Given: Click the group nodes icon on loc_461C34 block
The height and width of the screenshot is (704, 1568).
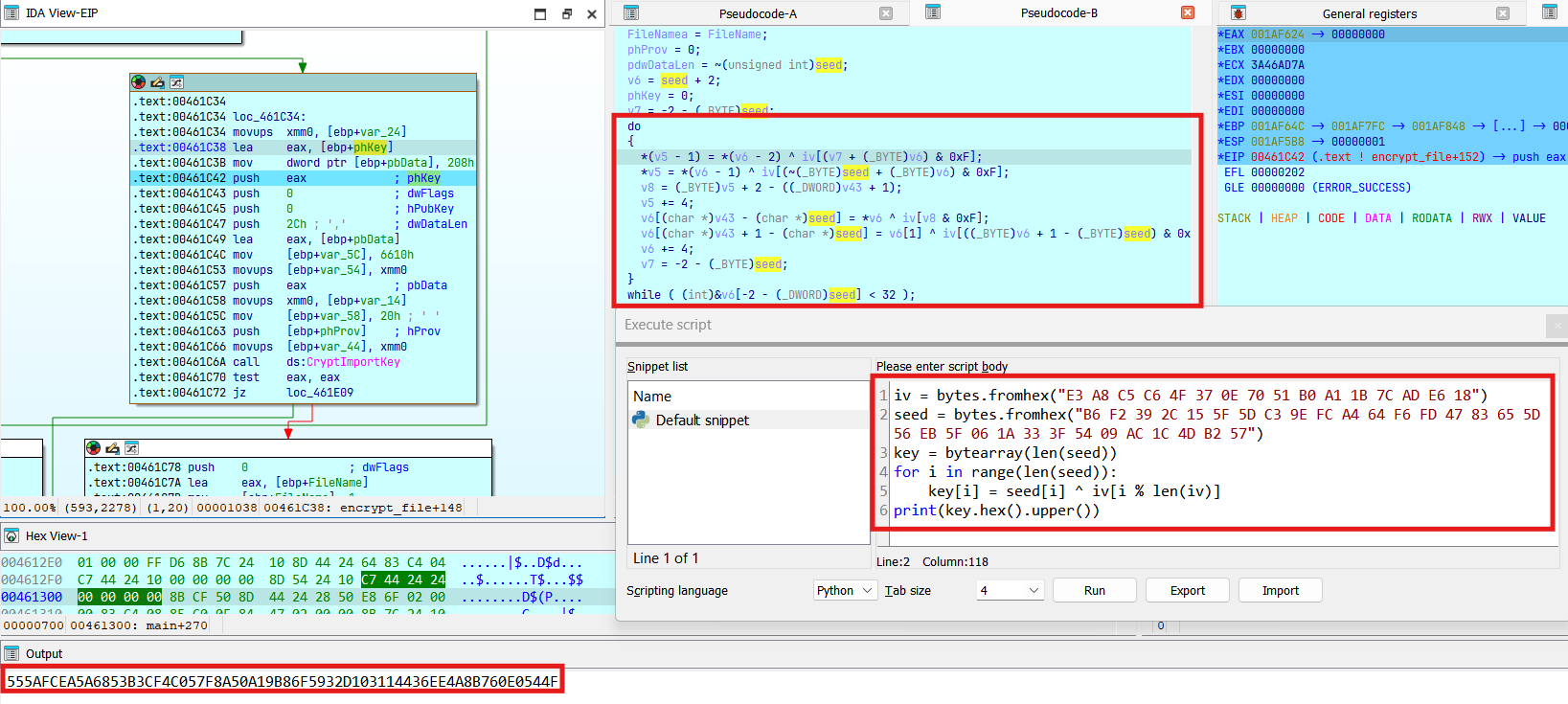Looking at the screenshot, I should pyautogui.click(x=176, y=82).
